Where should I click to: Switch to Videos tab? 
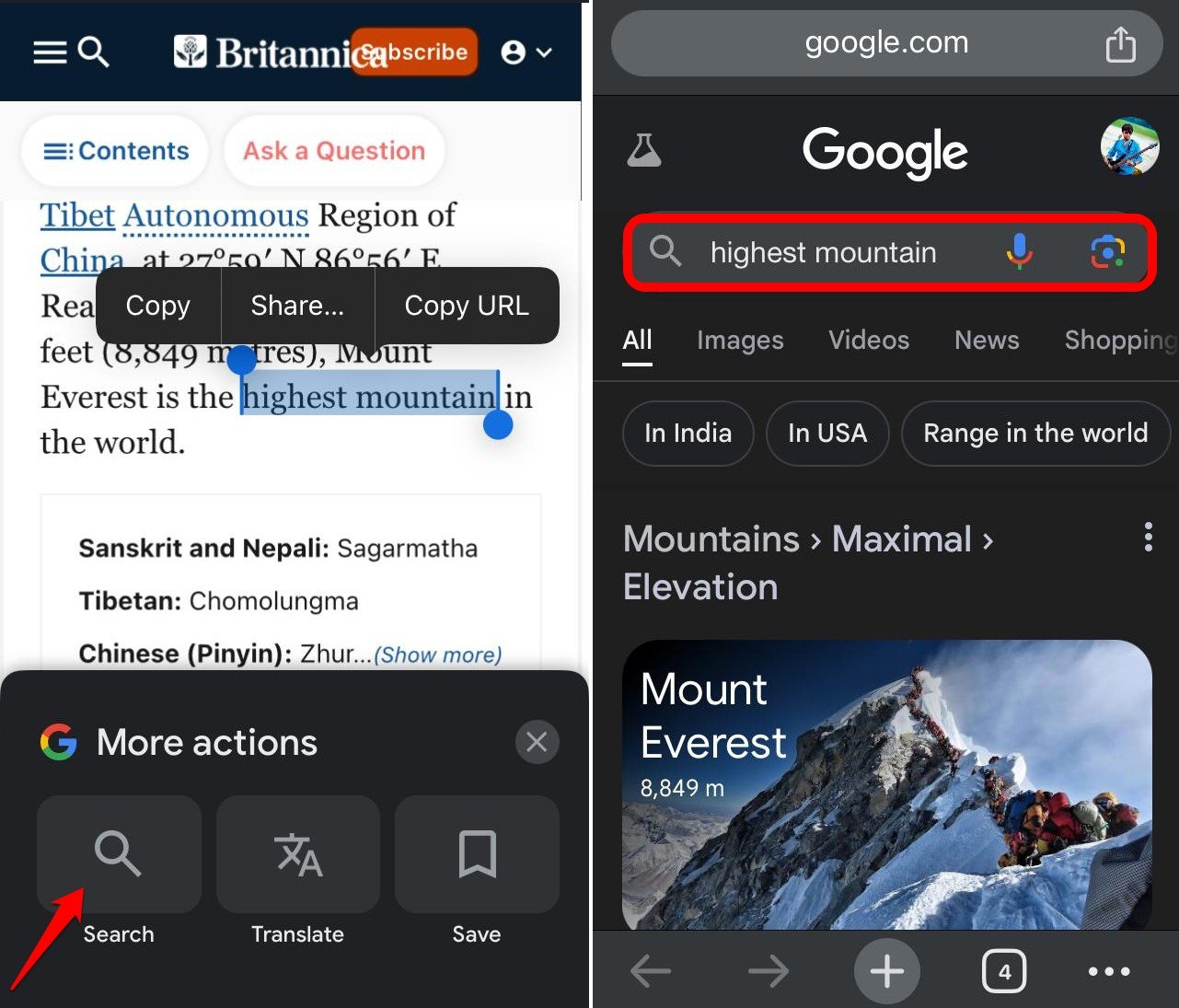869,341
